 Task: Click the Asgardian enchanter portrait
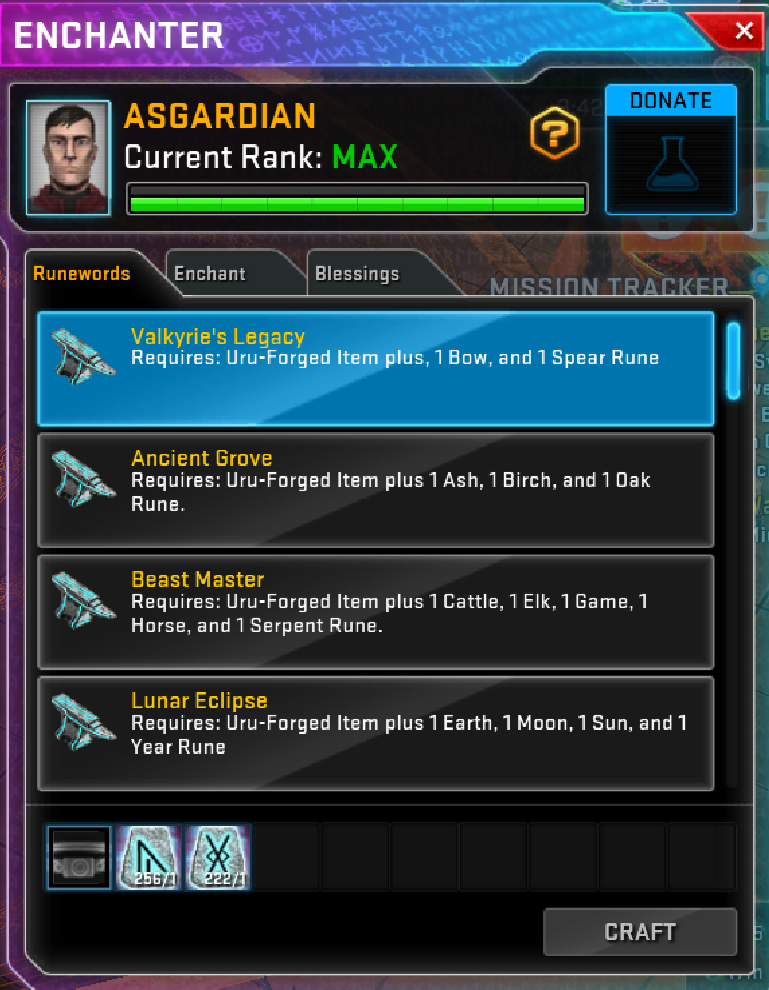(x=68, y=158)
